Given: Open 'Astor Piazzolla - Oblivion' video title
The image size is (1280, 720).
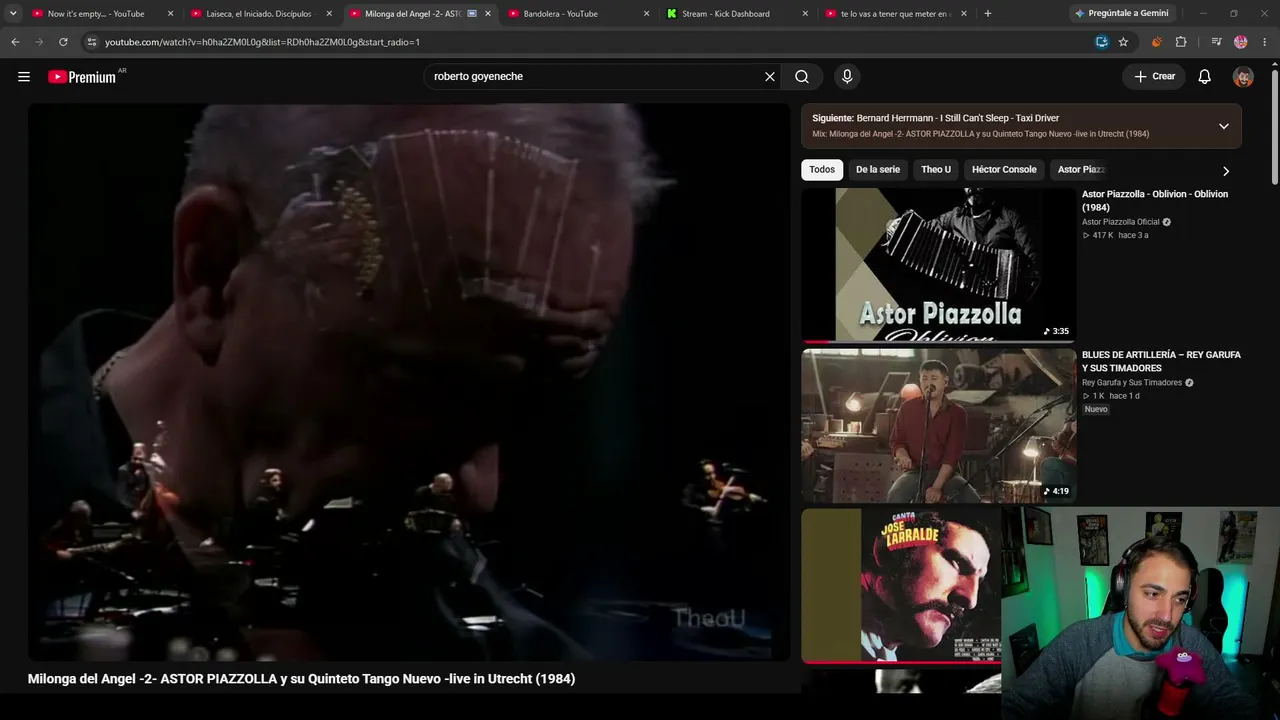Looking at the screenshot, I should coord(1155,201).
